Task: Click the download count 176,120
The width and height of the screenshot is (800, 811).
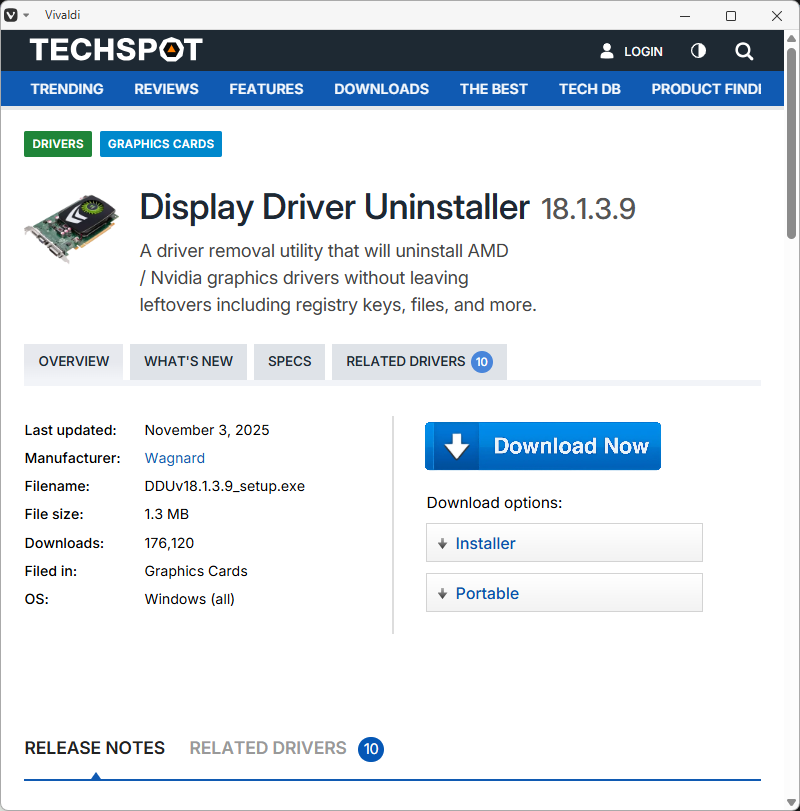Action: pyautogui.click(x=169, y=543)
